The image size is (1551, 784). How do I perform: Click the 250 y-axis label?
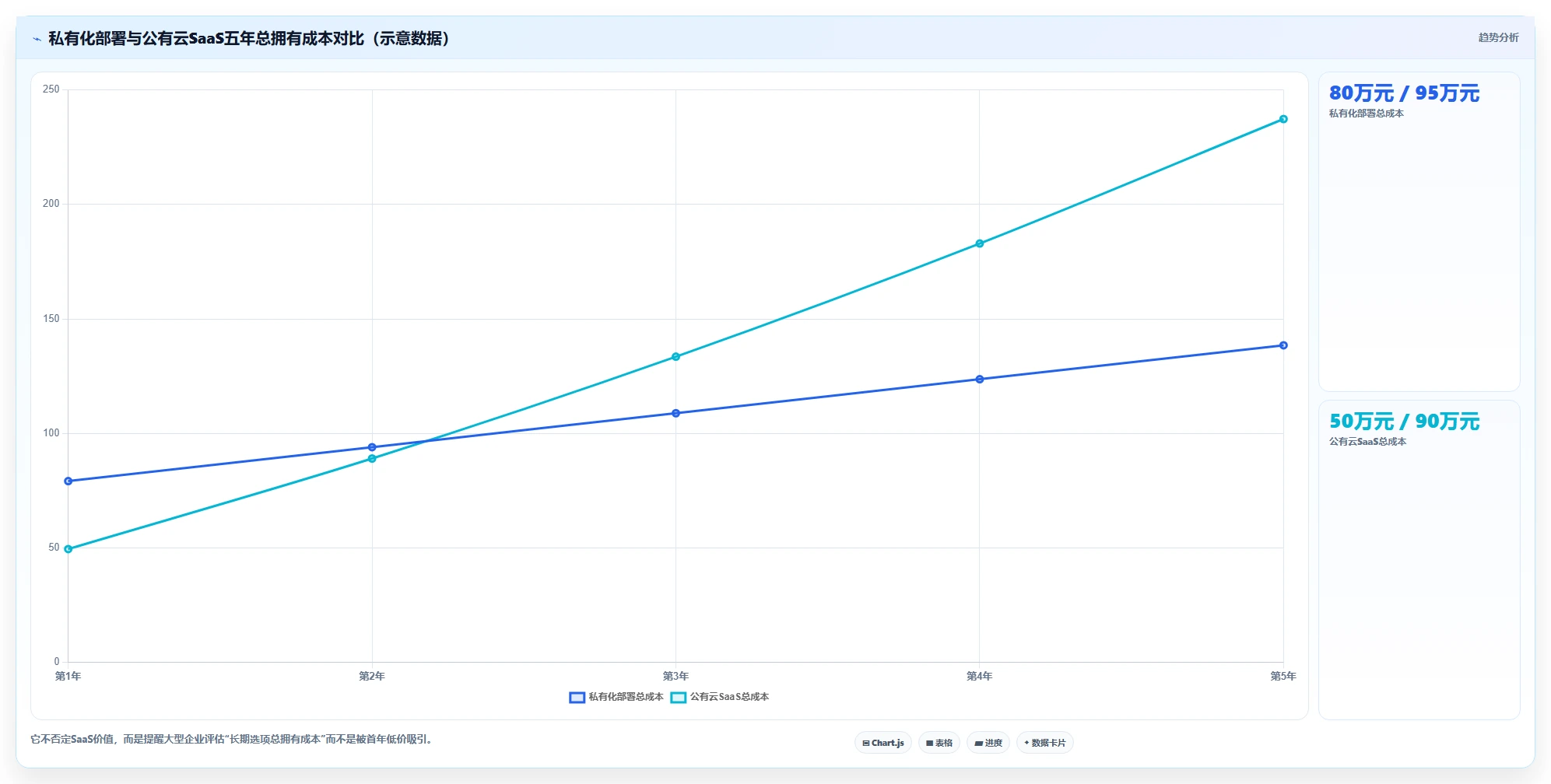coord(51,89)
